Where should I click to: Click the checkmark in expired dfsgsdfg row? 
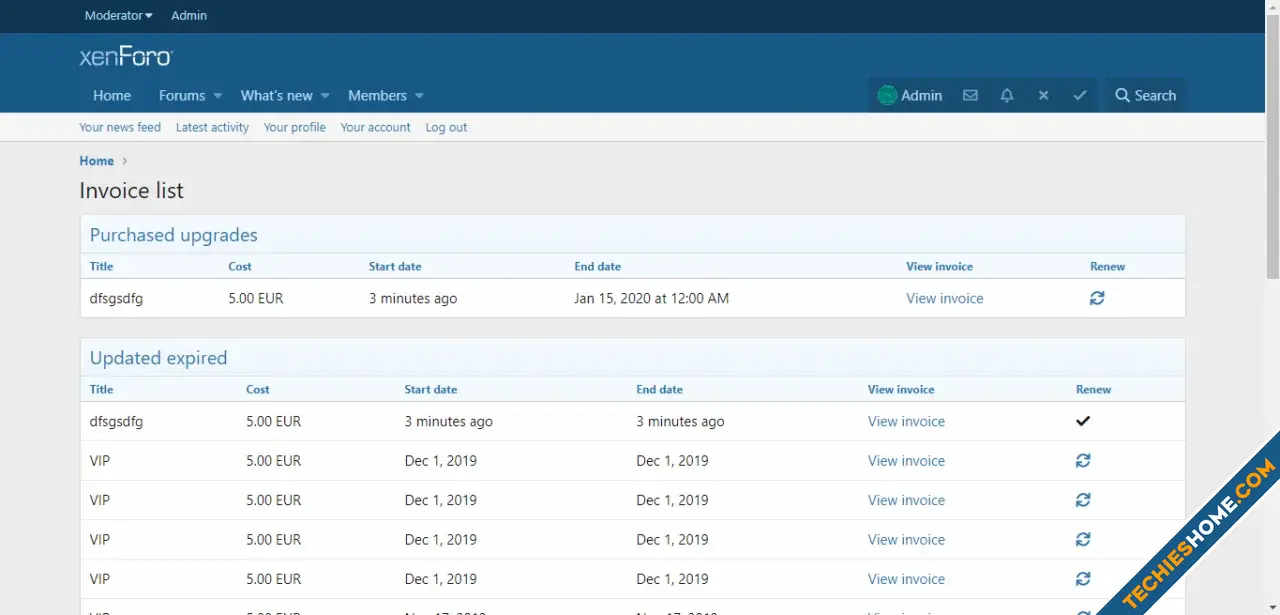[1083, 421]
